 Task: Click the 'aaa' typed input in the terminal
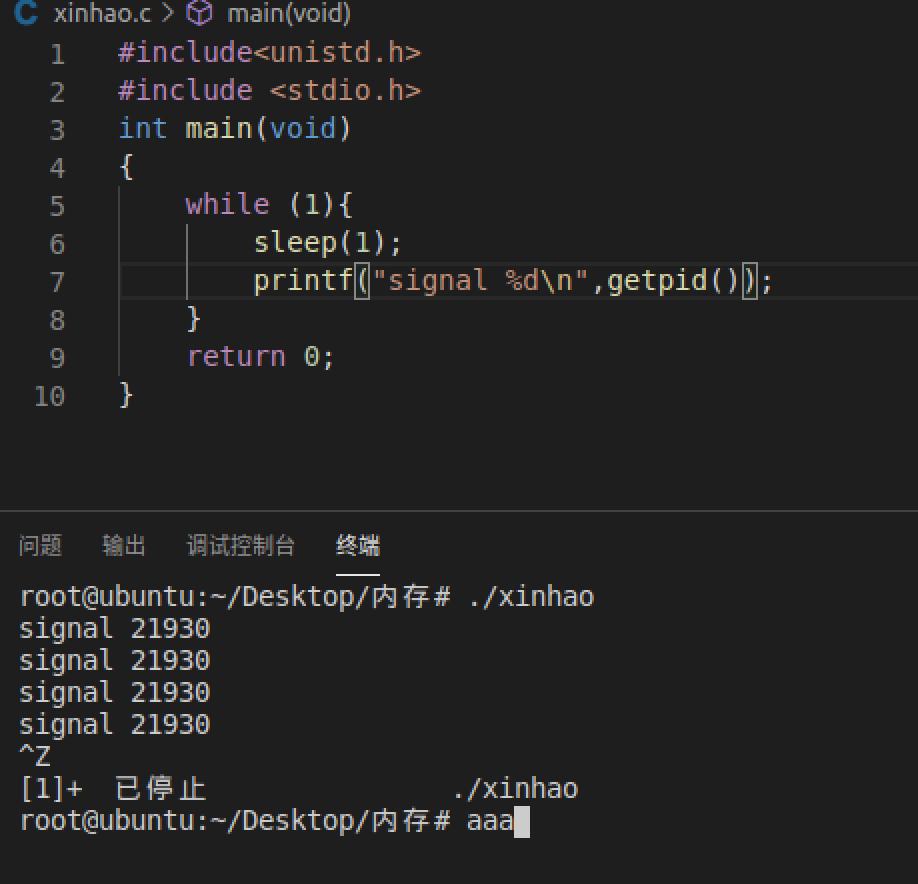pos(490,821)
